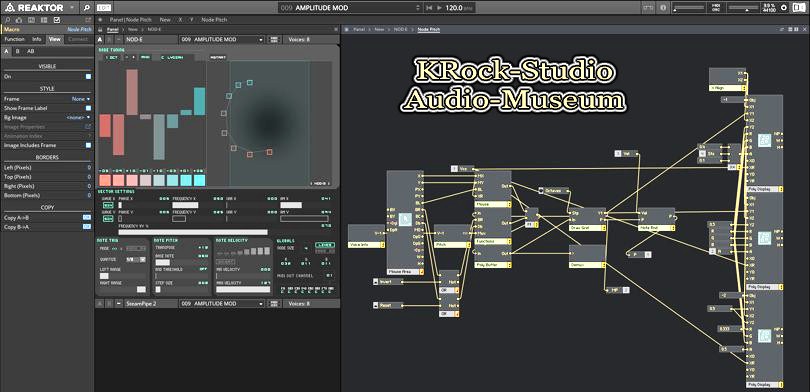Open the snapshot list showing 009 AMPLITUDE MOD in header
Screen dimensions: 810x392
click(x=351, y=8)
